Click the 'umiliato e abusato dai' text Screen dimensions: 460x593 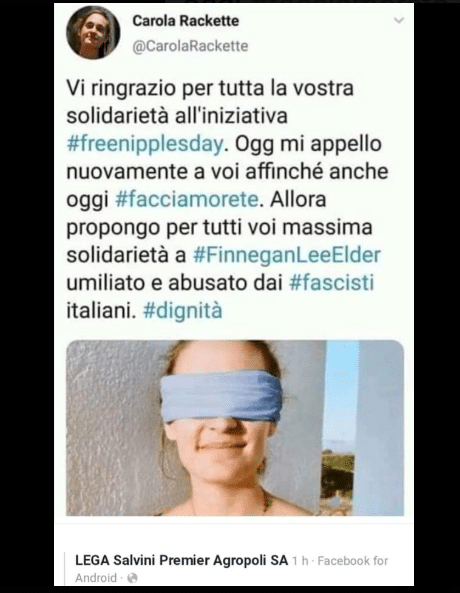(x=175, y=283)
